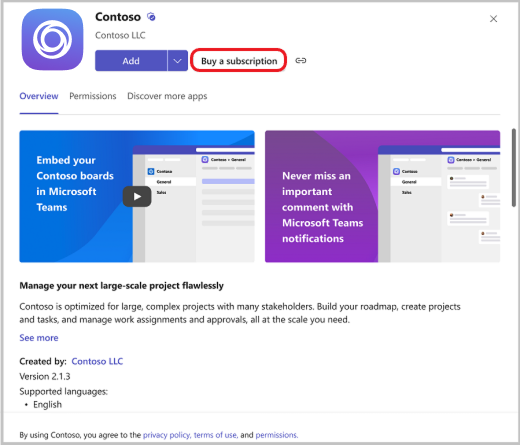Image resolution: width=520 pixels, height=445 pixels.
Task: Open the Discover more apps tab
Action: click(167, 96)
